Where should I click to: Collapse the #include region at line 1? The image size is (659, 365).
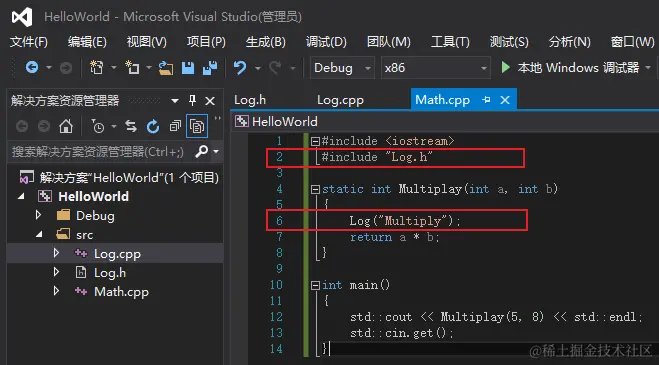[315, 141]
